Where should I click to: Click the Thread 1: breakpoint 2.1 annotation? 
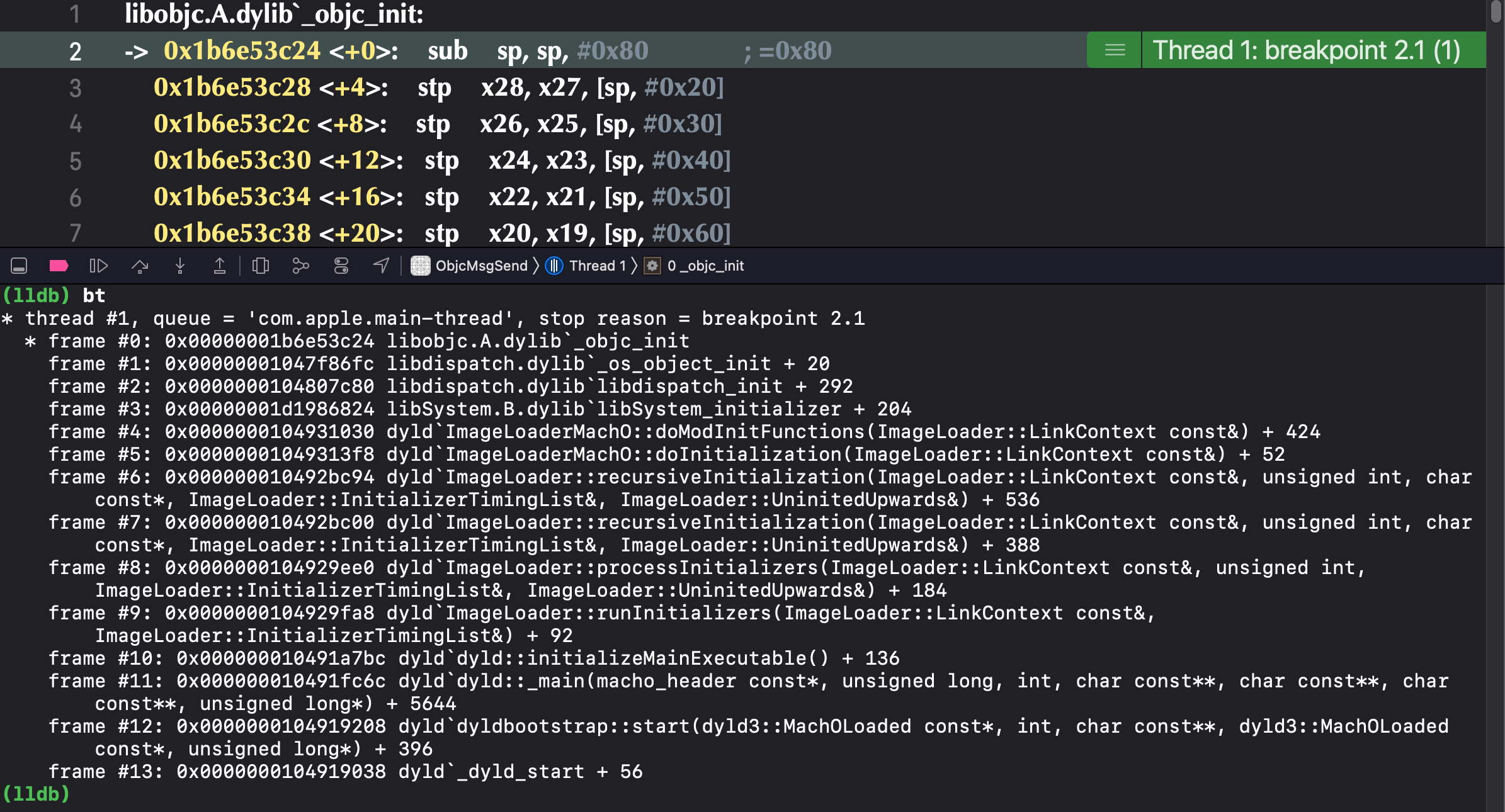click(1307, 50)
